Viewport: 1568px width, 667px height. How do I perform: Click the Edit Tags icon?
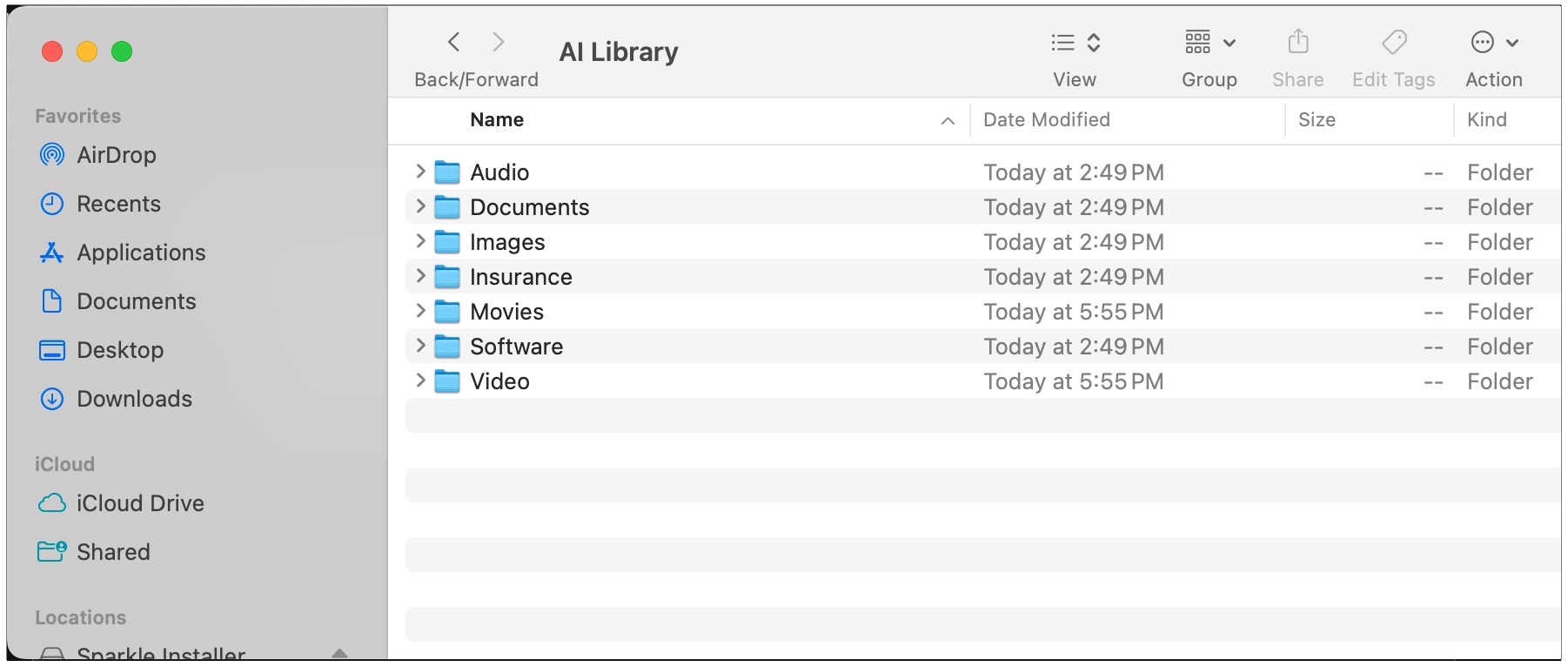pos(1393,42)
